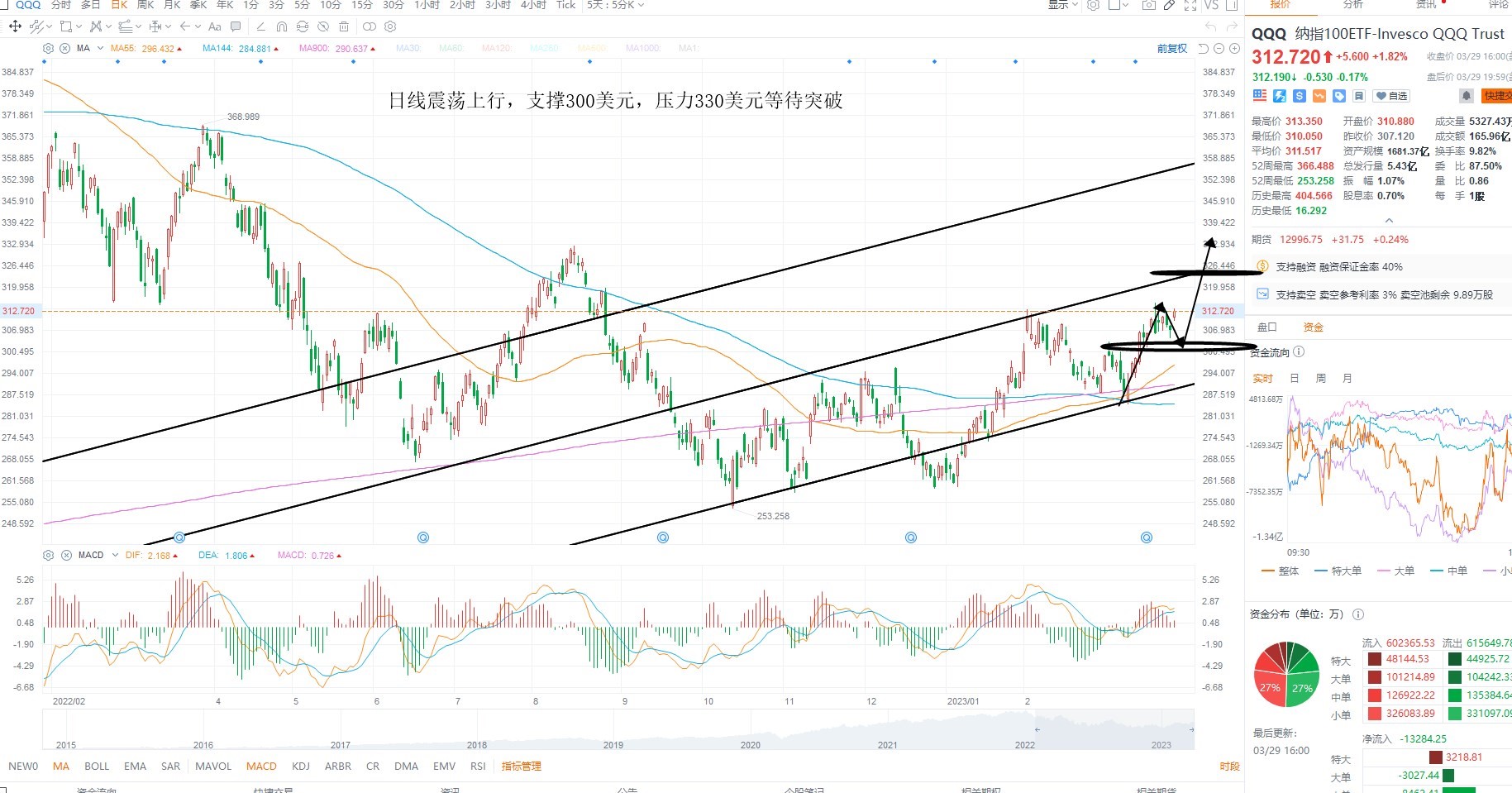The height and width of the screenshot is (793, 1512).
Task: Switch to 周K weekly chart
Action: [x=145, y=5]
